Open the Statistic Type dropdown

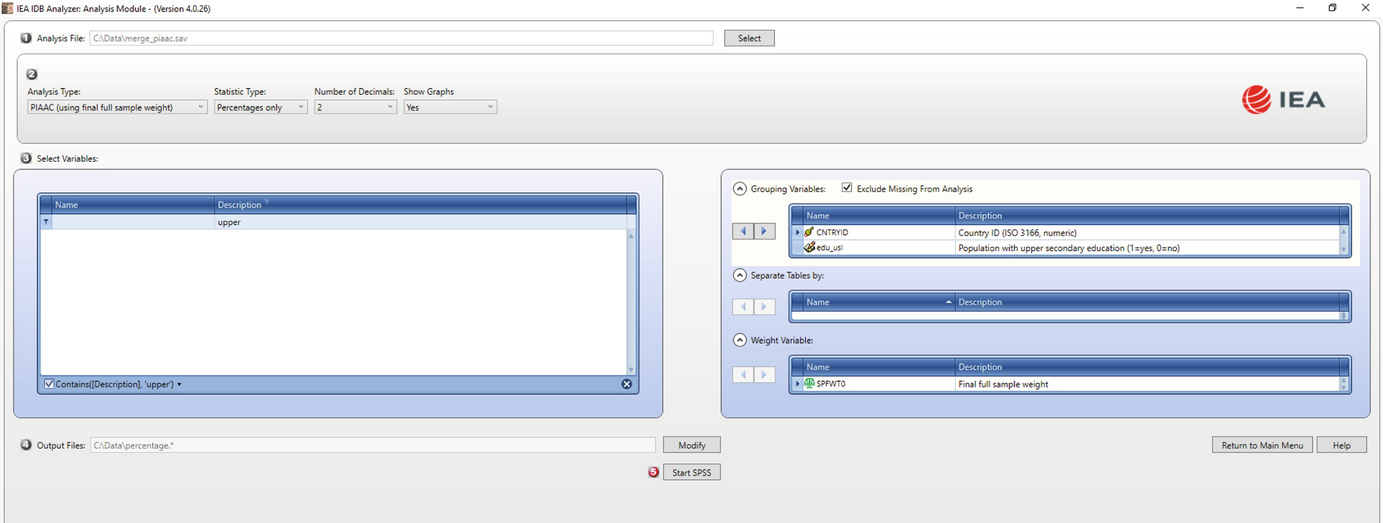pyautogui.click(x=260, y=107)
